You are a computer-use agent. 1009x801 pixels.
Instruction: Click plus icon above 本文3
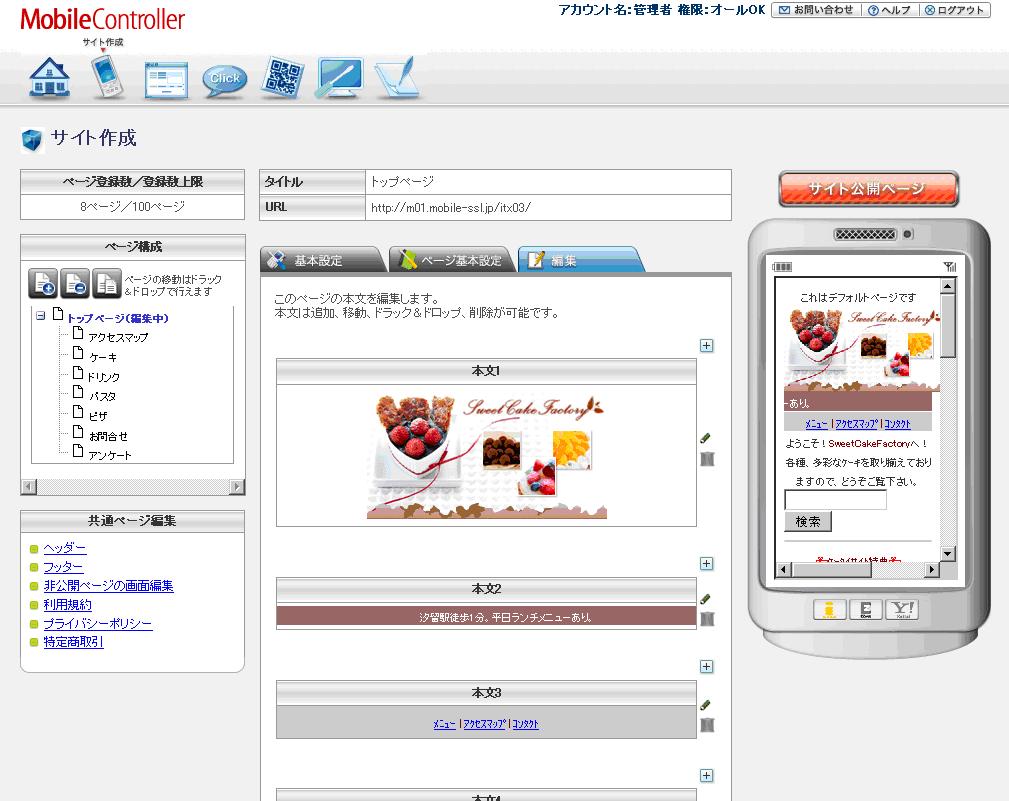click(707, 667)
